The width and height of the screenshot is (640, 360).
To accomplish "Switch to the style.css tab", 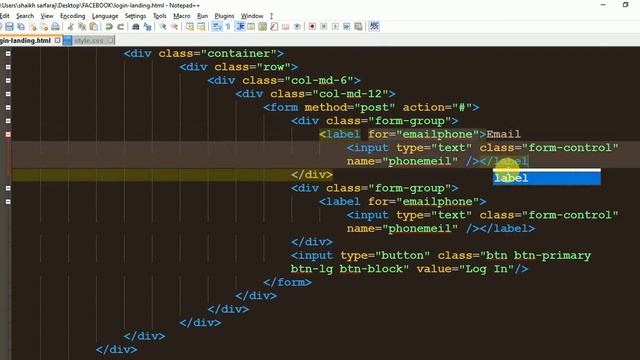I will tap(89, 40).
